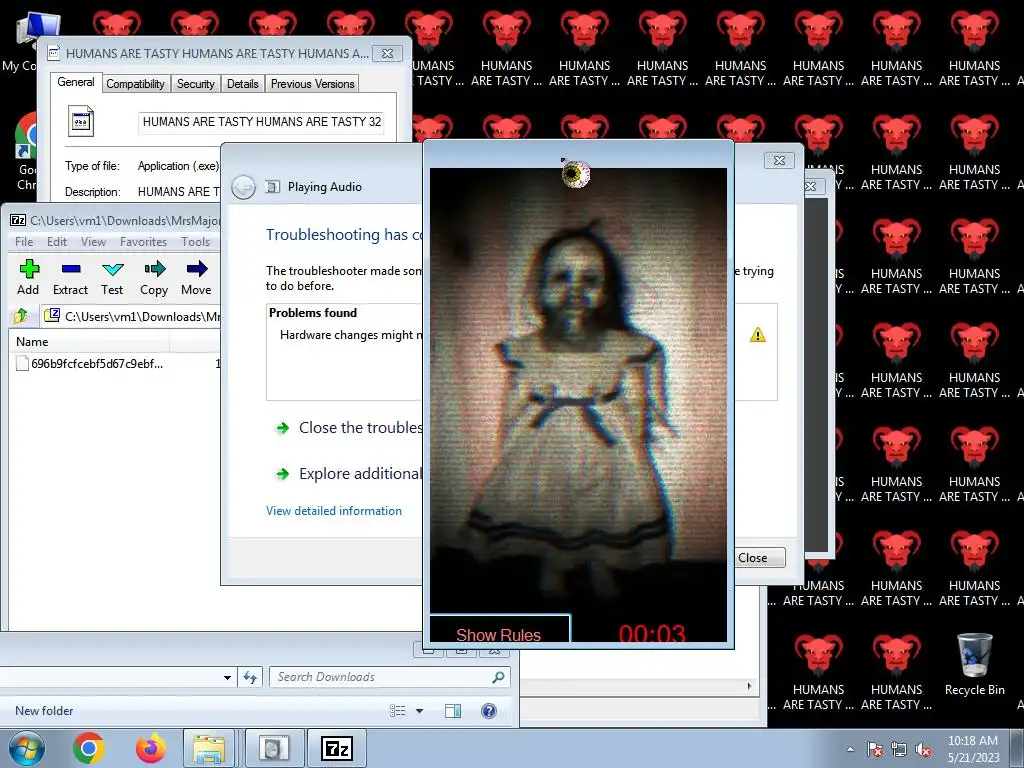The image size is (1024, 768).
Task: Click the 7-Zip taskbar button
Action: click(x=337, y=748)
